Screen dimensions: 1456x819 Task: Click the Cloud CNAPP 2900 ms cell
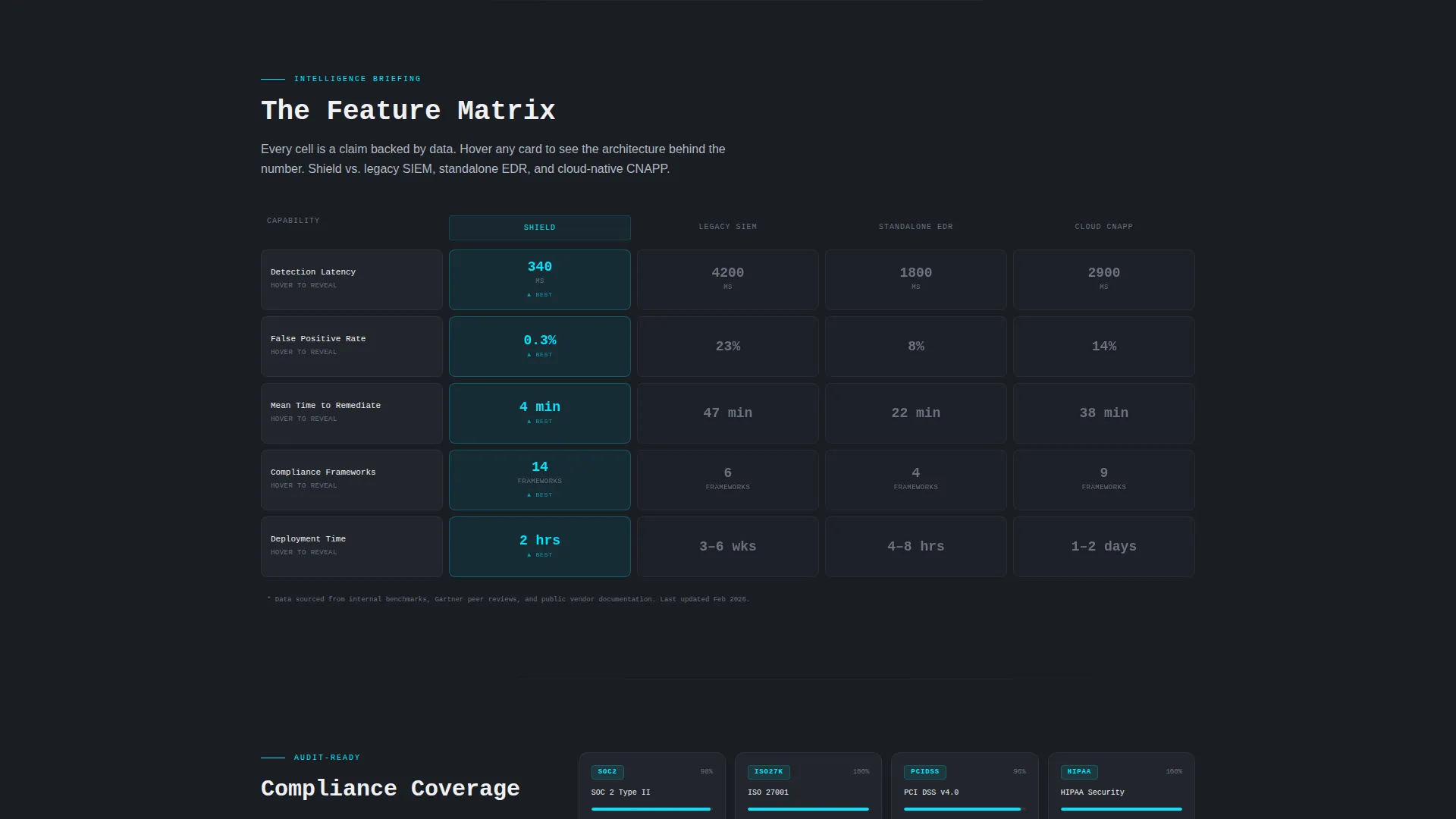click(1104, 280)
